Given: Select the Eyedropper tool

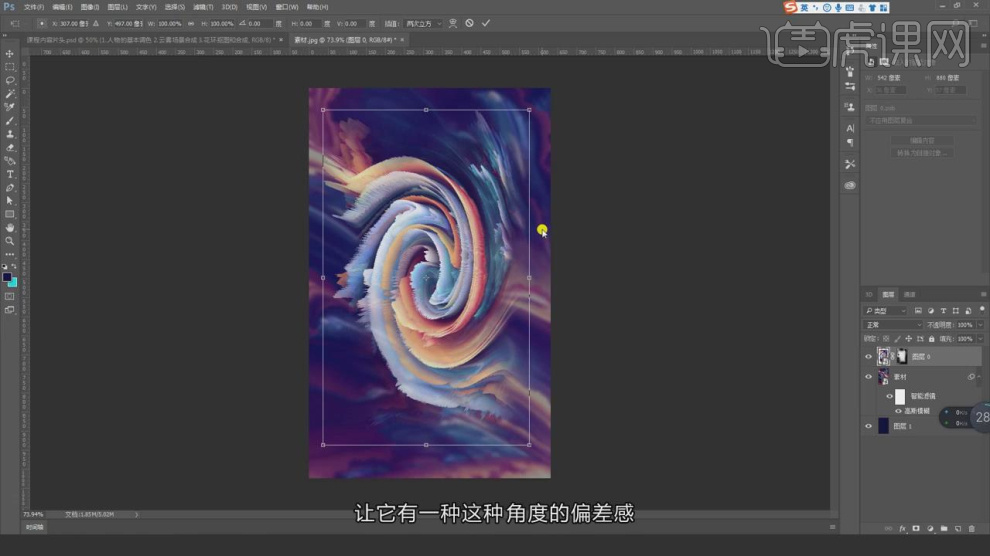Looking at the screenshot, I should point(9,107).
